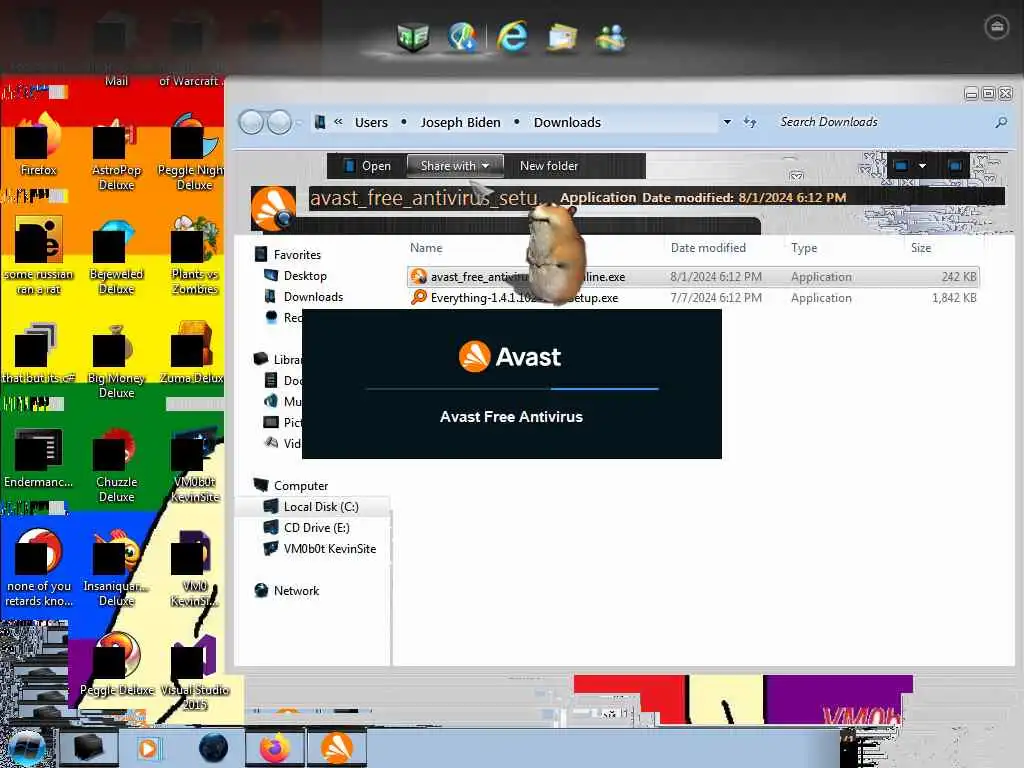
Task: Open the Insaniquarium Deluxe desktop icon
Action: pyautogui.click(x=116, y=568)
